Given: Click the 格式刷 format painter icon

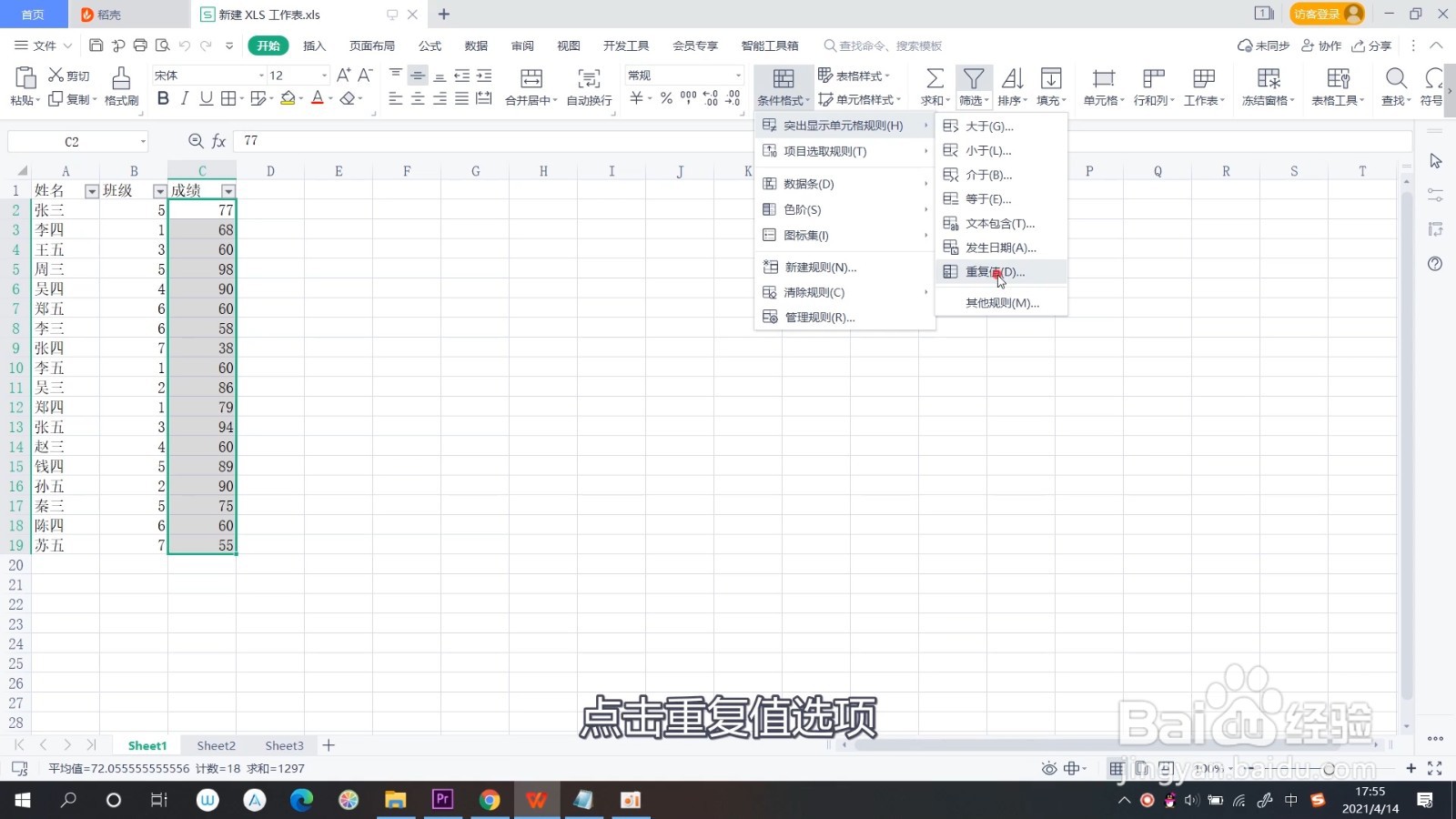Looking at the screenshot, I should point(121,78).
